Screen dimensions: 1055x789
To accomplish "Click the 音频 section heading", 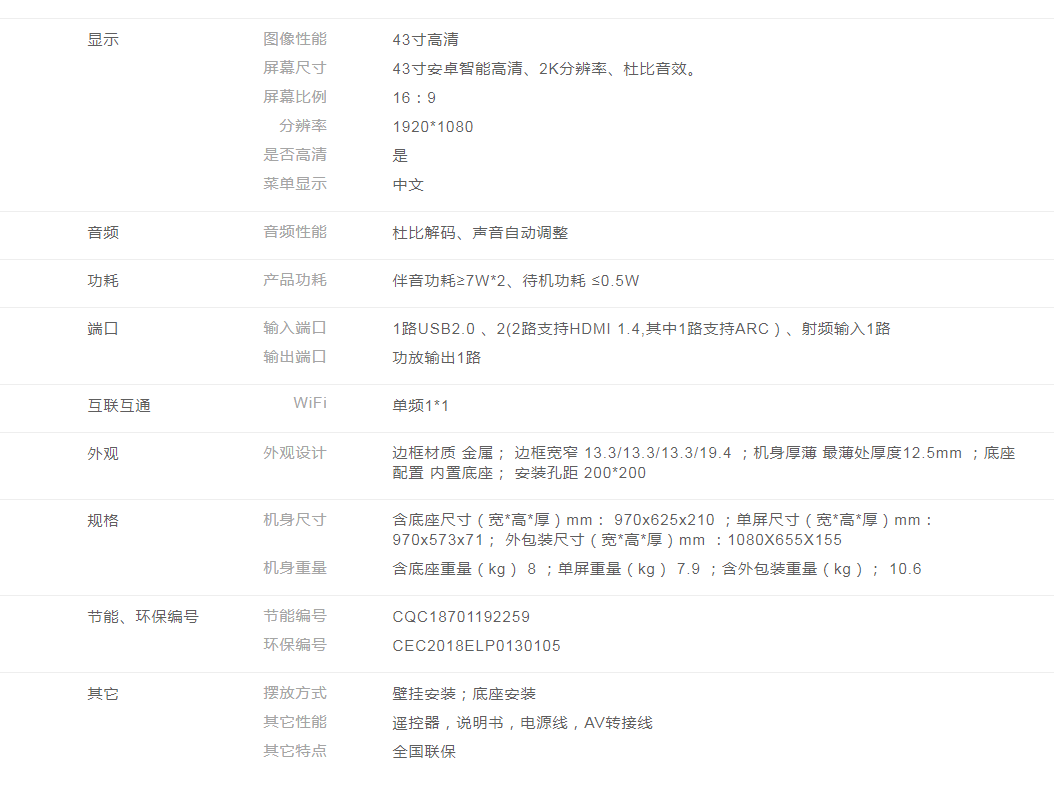I will pyautogui.click(x=103, y=233).
